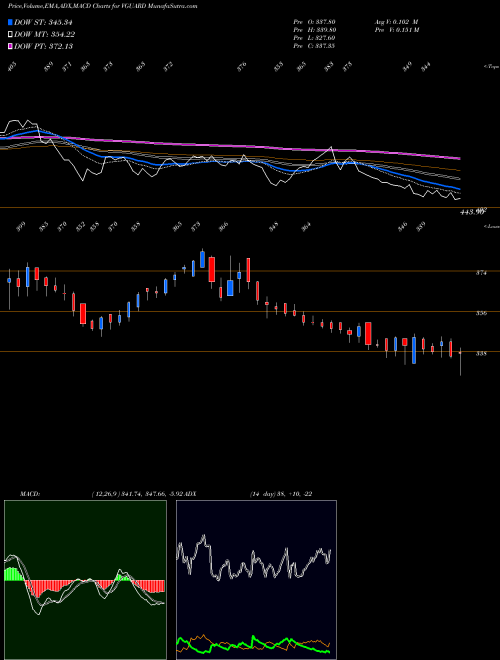This screenshot has height=660, width=500.
Task: Open the green MACD histogram panel
Action: click(85, 580)
